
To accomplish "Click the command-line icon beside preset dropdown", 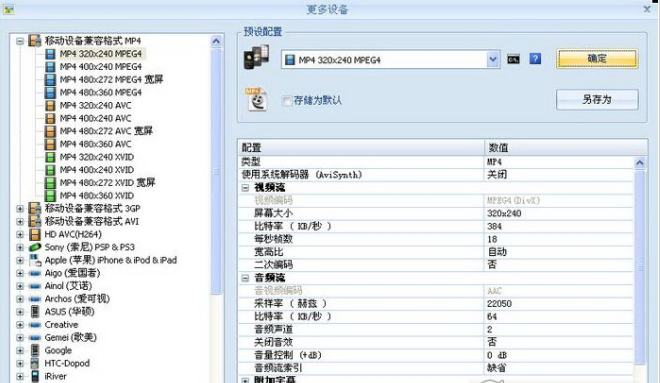I will click(x=513, y=59).
